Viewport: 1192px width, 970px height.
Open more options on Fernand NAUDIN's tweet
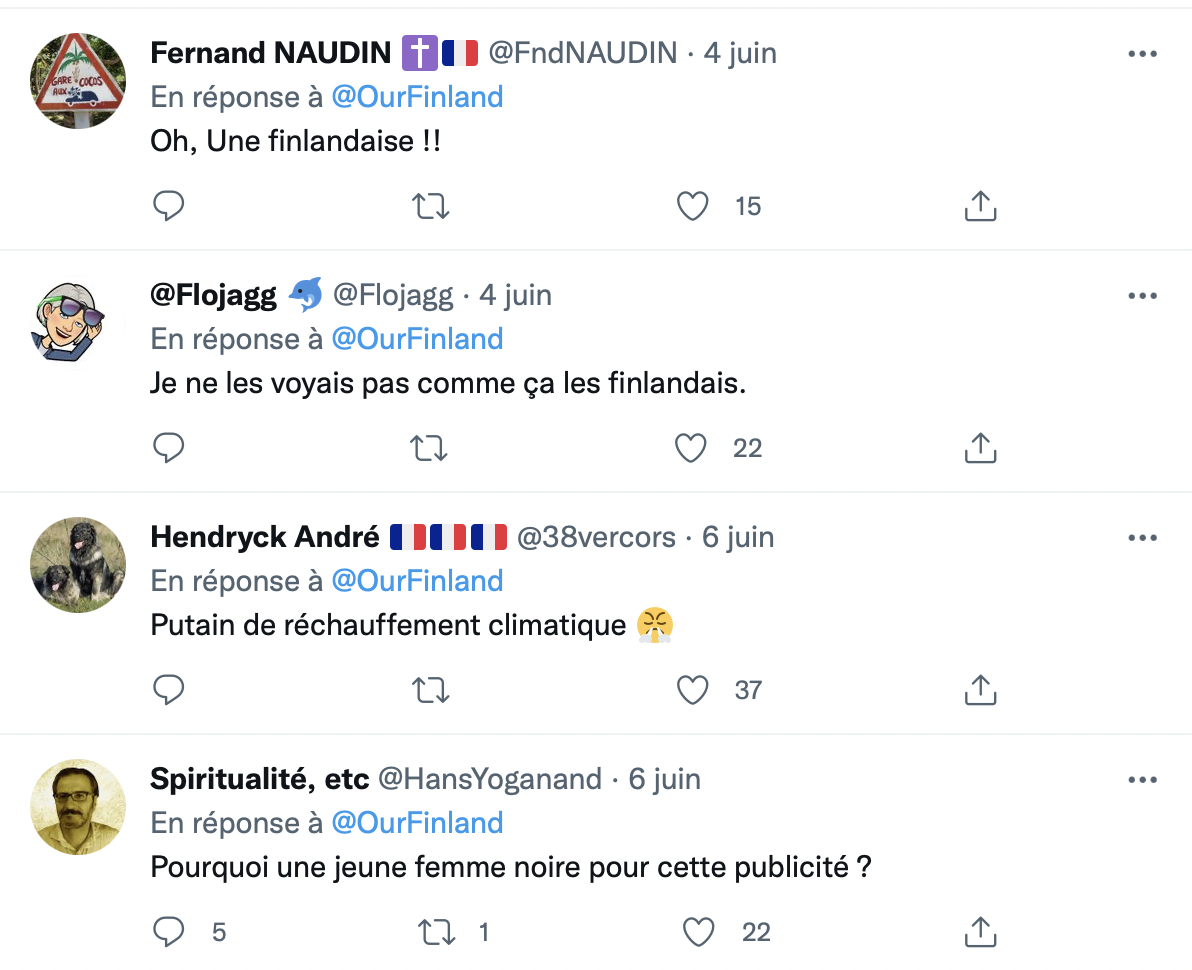coord(1142,54)
